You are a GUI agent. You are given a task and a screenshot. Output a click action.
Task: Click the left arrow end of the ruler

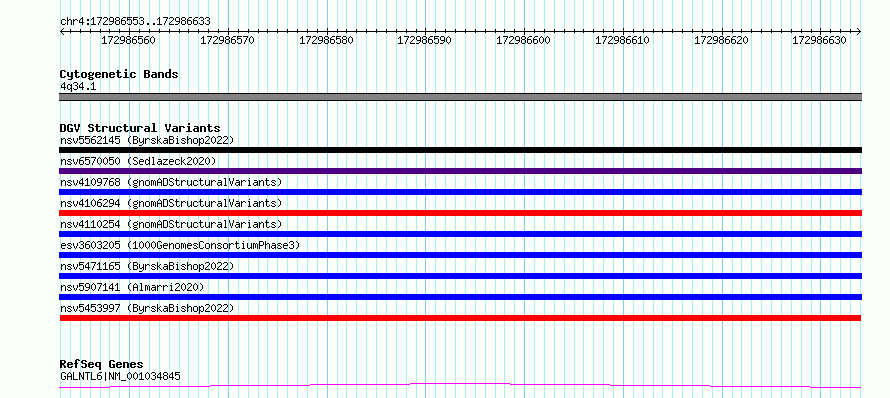(62, 32)
